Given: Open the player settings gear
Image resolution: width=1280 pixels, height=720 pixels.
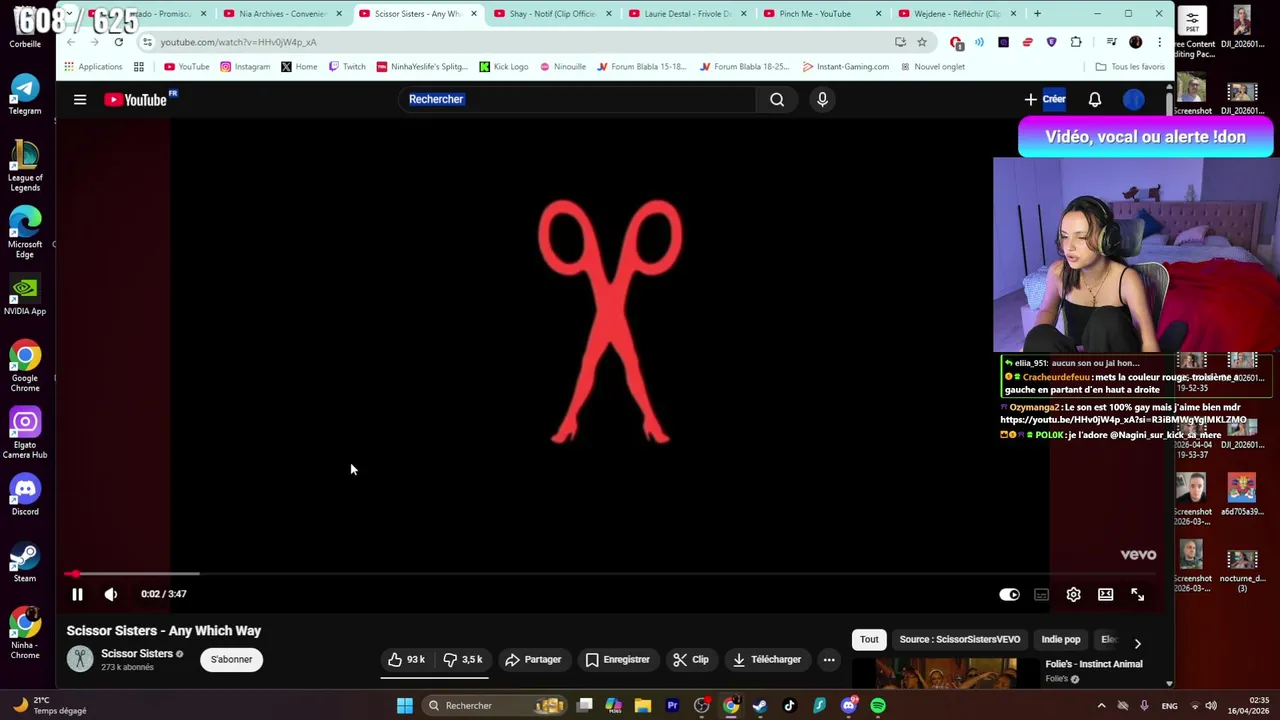Looking at the screenshot, I should click(1073, 595).
